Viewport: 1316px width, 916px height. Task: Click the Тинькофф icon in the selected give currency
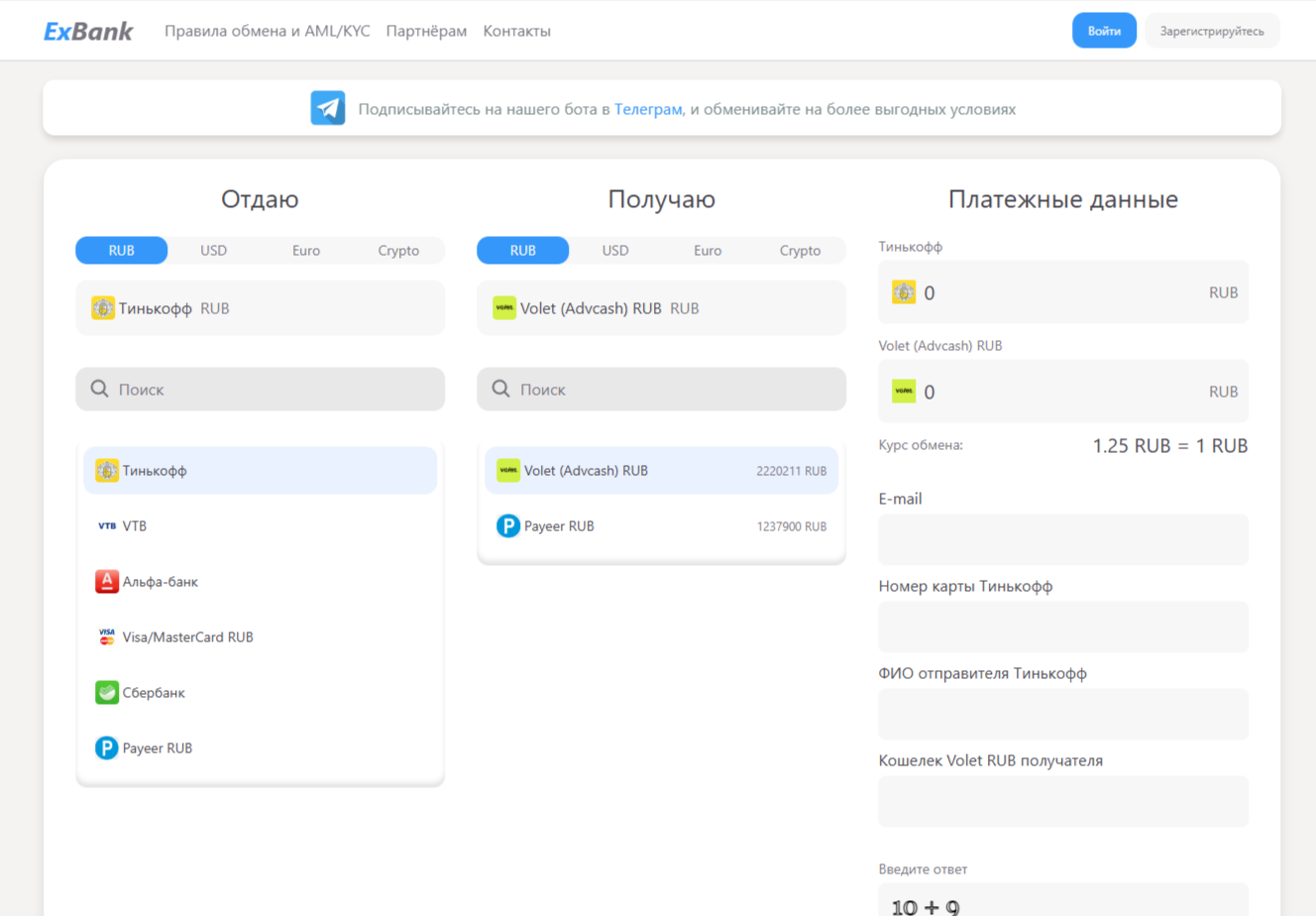coord(103,308)
